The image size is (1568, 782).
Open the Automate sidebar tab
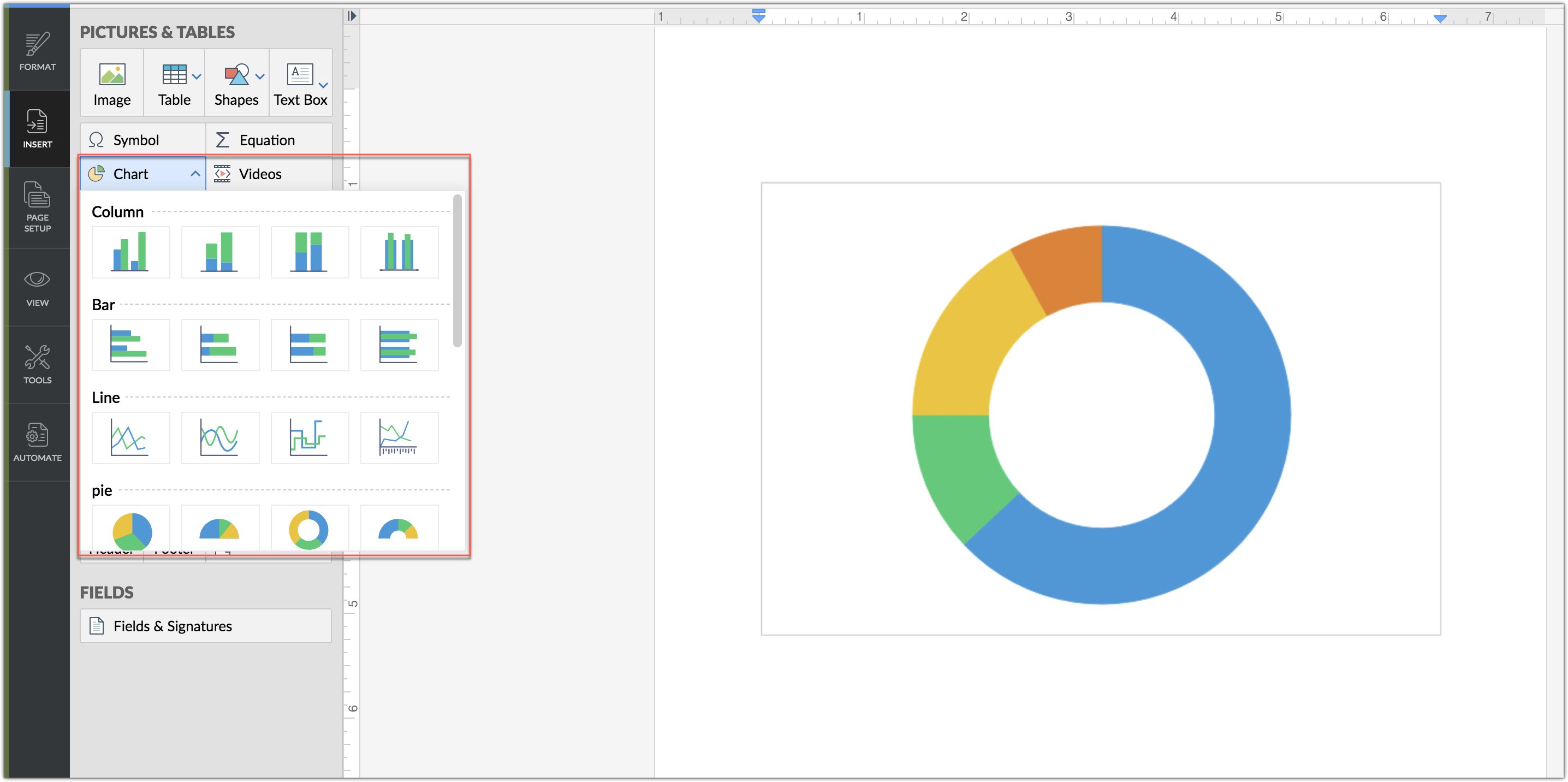[x=37, y=442]
